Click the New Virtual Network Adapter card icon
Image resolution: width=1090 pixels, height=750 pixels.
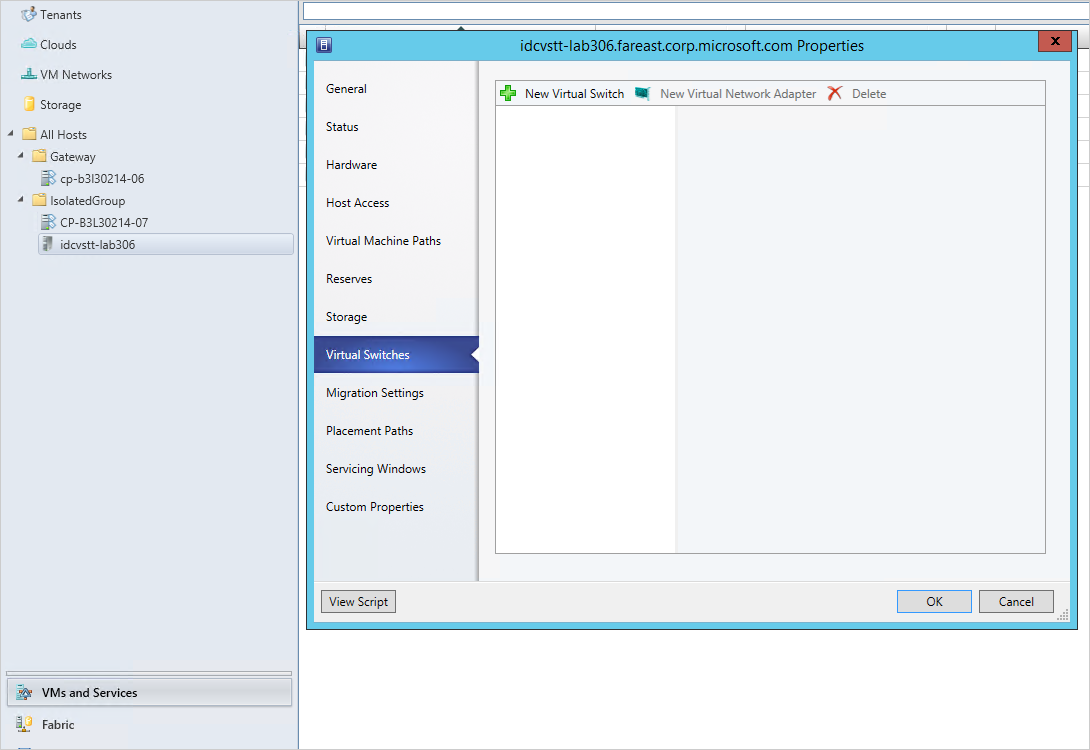point(642,93)
